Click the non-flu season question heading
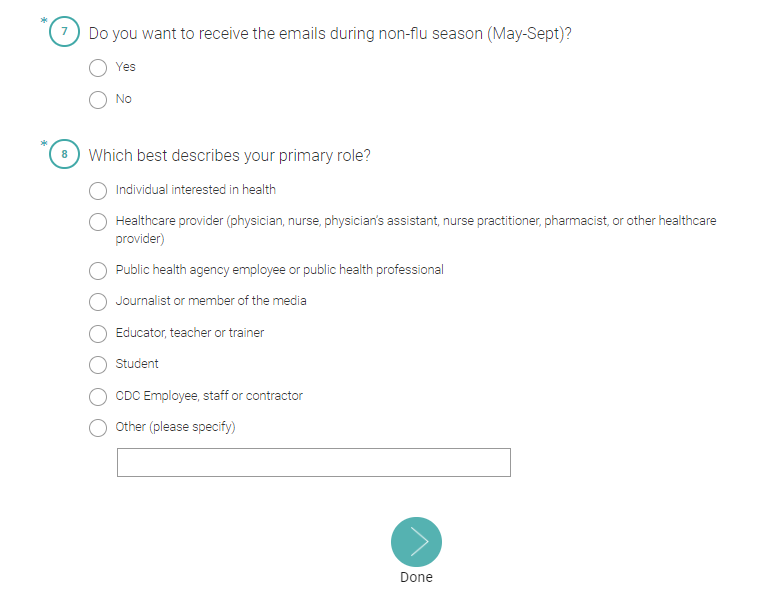Viewport: 760px width, 607px height. (x=330, y=33)
